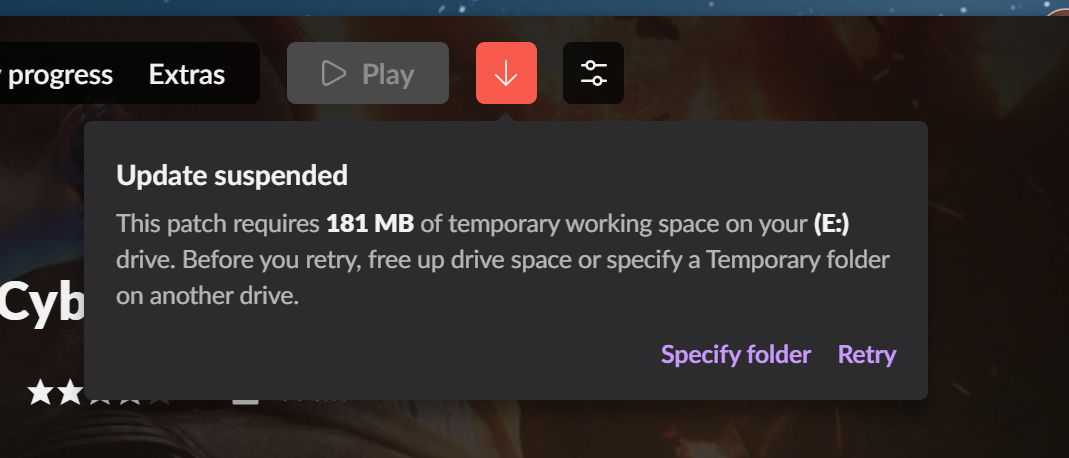Click the Specify folder link

click(736, 354)
